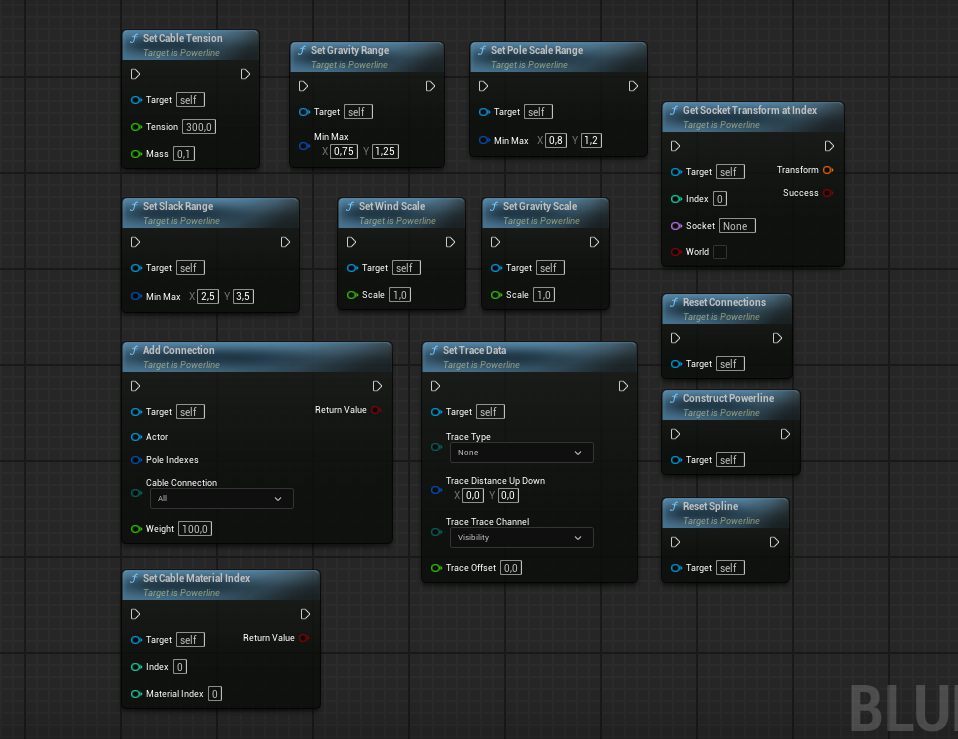
Task: Select the Success output pin on Get Socket Transform
Action: click(828, 193)
